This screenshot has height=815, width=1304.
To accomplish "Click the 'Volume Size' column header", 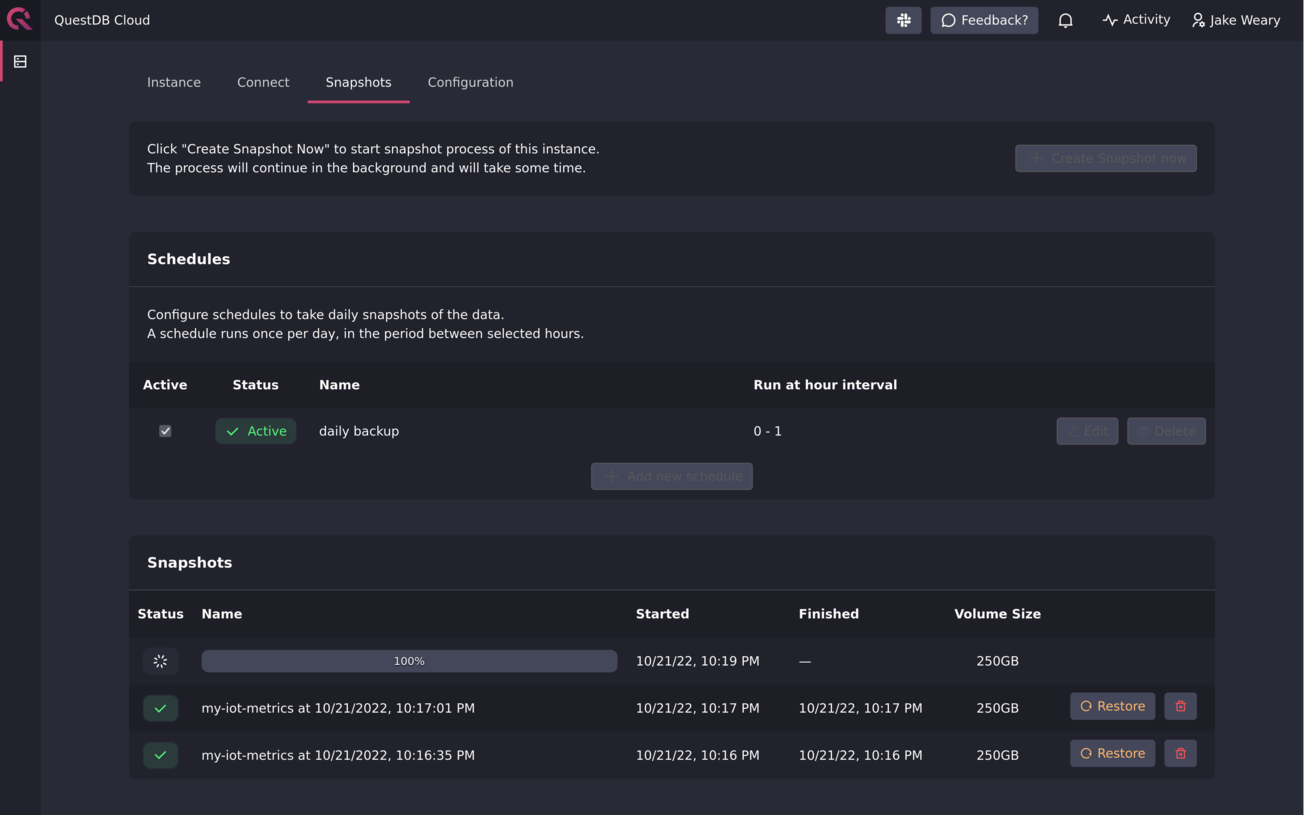I will pyautogui.click(x=998, y=614).
